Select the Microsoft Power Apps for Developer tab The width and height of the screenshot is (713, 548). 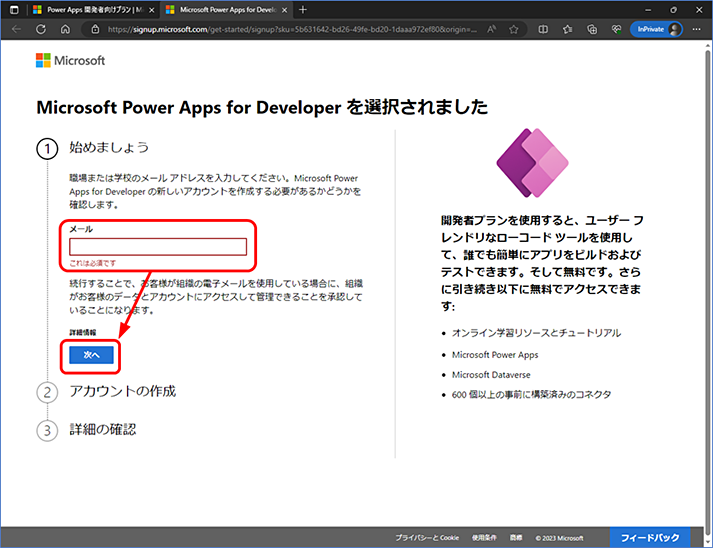(x=227, y=10)
